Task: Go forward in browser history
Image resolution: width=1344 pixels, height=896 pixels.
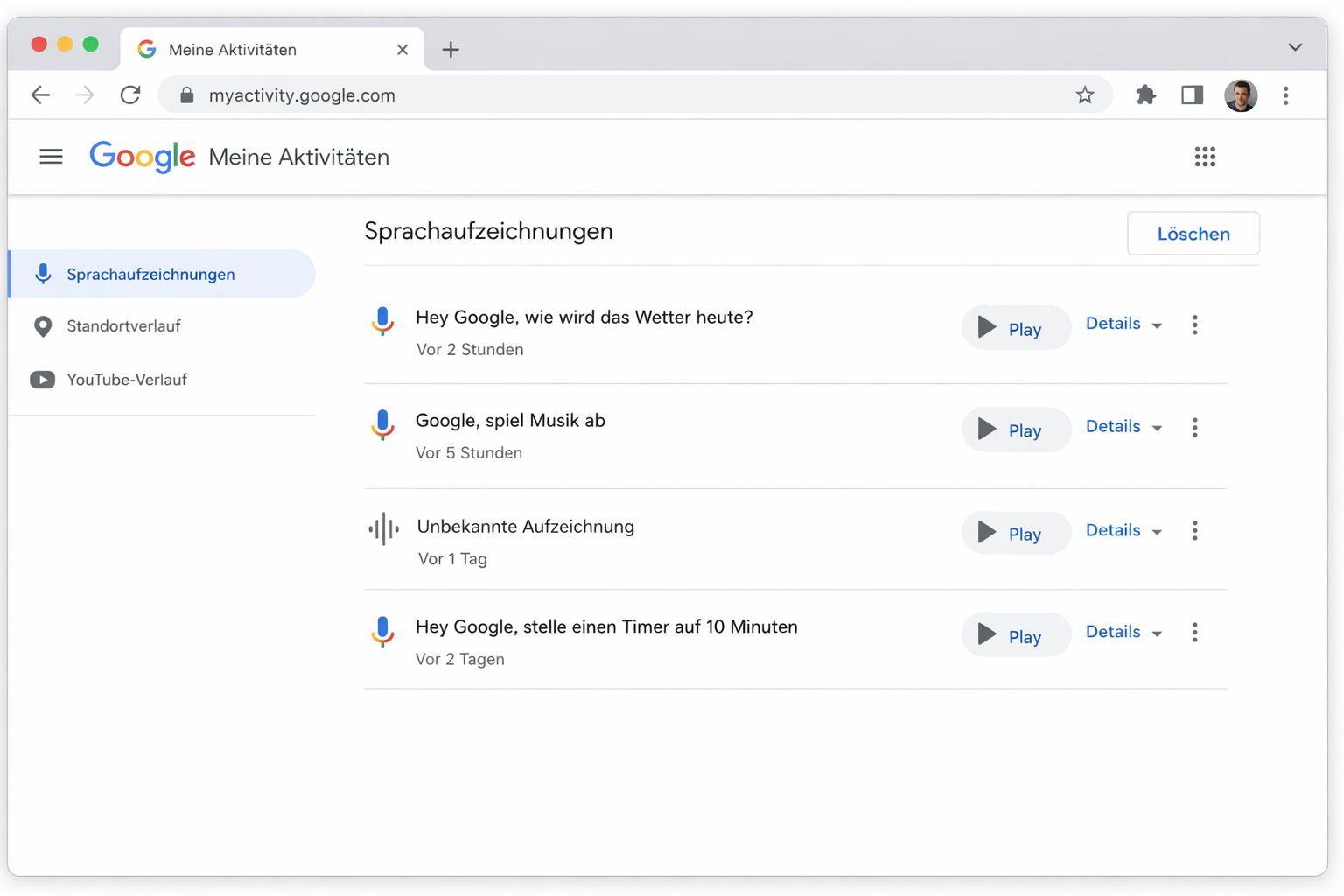Action: (85, 94)
